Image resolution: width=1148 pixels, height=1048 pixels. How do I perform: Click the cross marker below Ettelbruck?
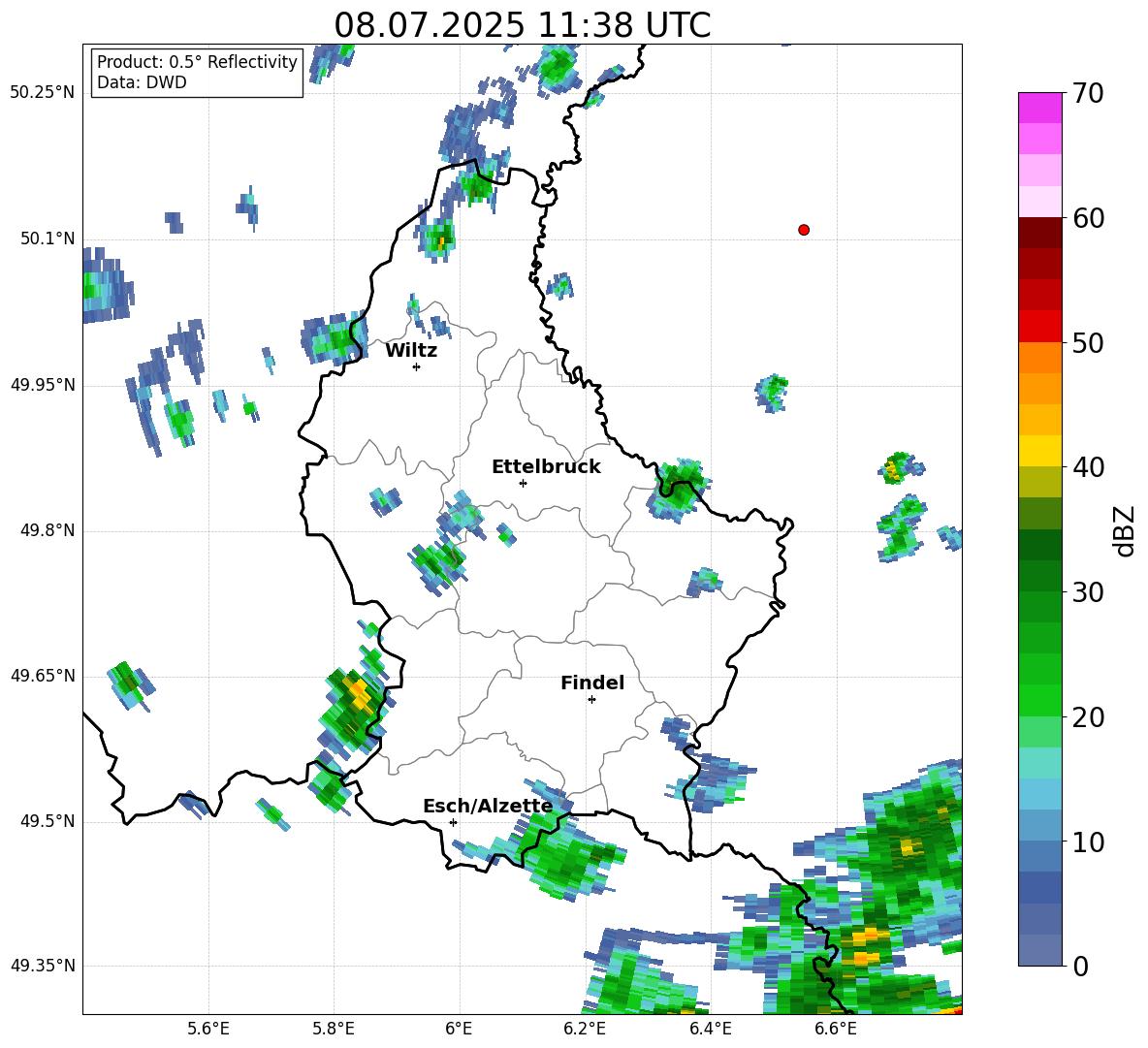point(523,483)
